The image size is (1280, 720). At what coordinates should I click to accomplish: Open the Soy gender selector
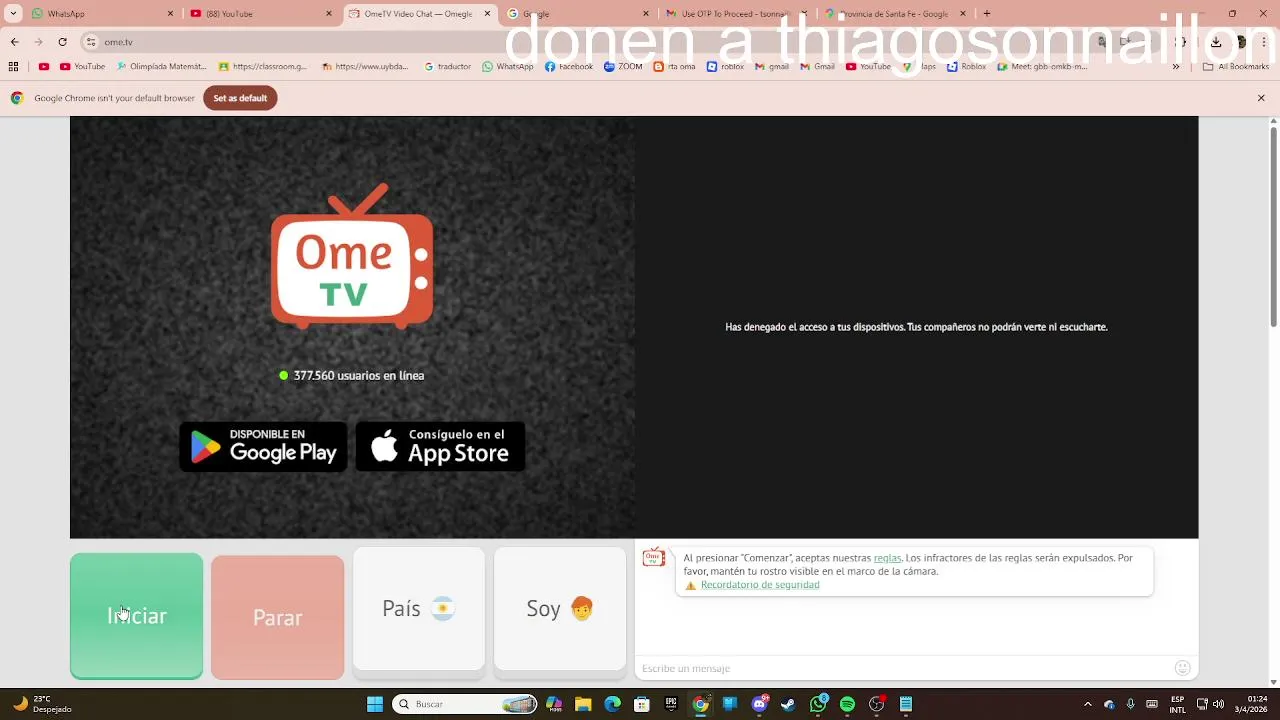point(559,608)
